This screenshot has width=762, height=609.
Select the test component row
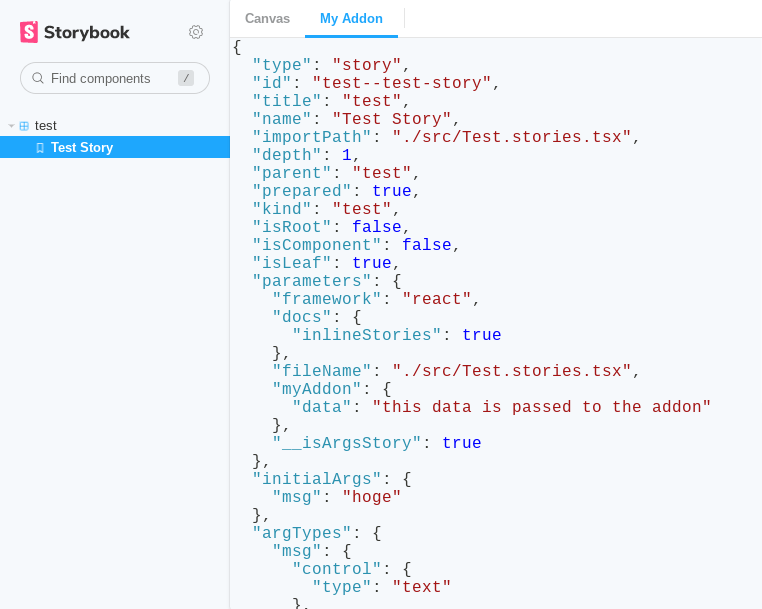(115, 126)
